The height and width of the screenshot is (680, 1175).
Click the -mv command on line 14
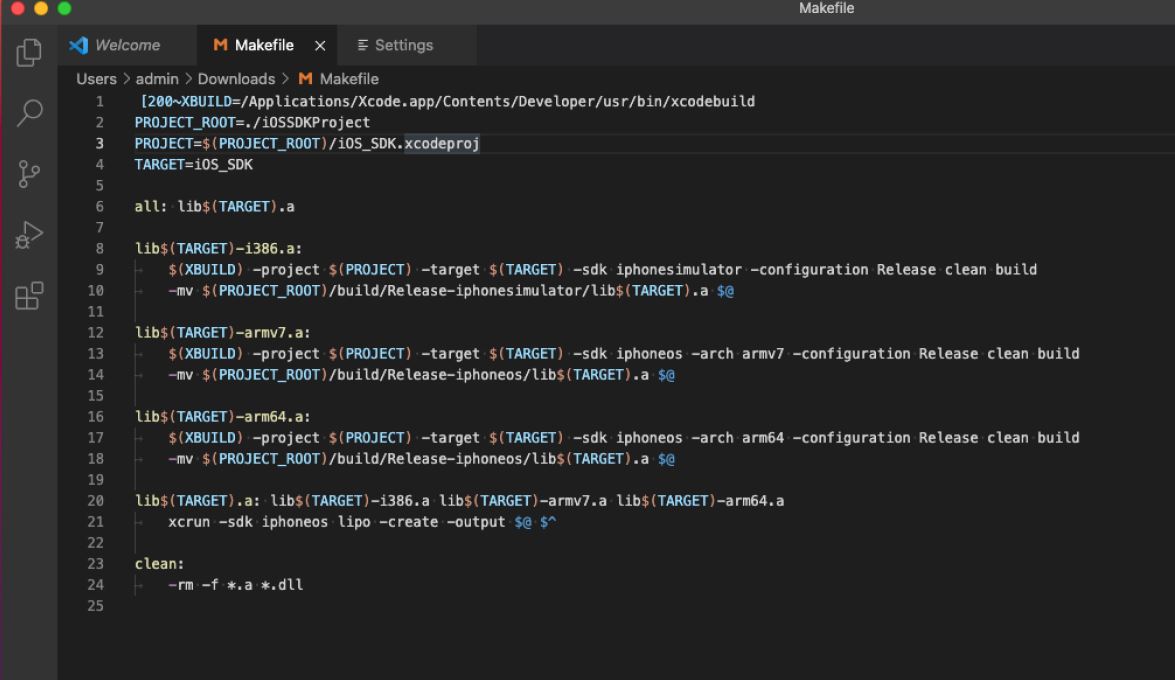click(181, 374)
